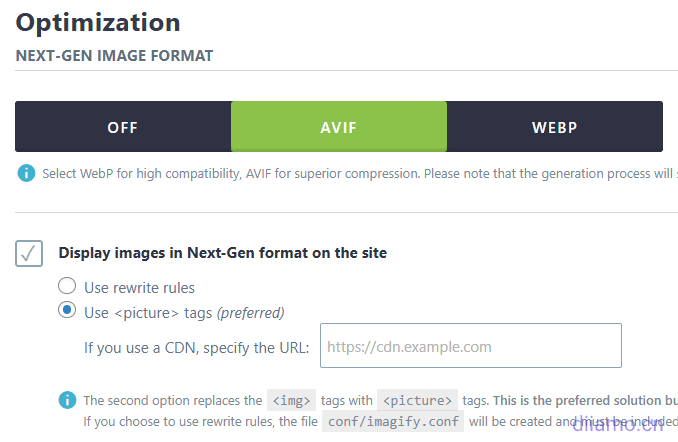Switch the format to WEBP
678x442 pixels.
point(554,127)
